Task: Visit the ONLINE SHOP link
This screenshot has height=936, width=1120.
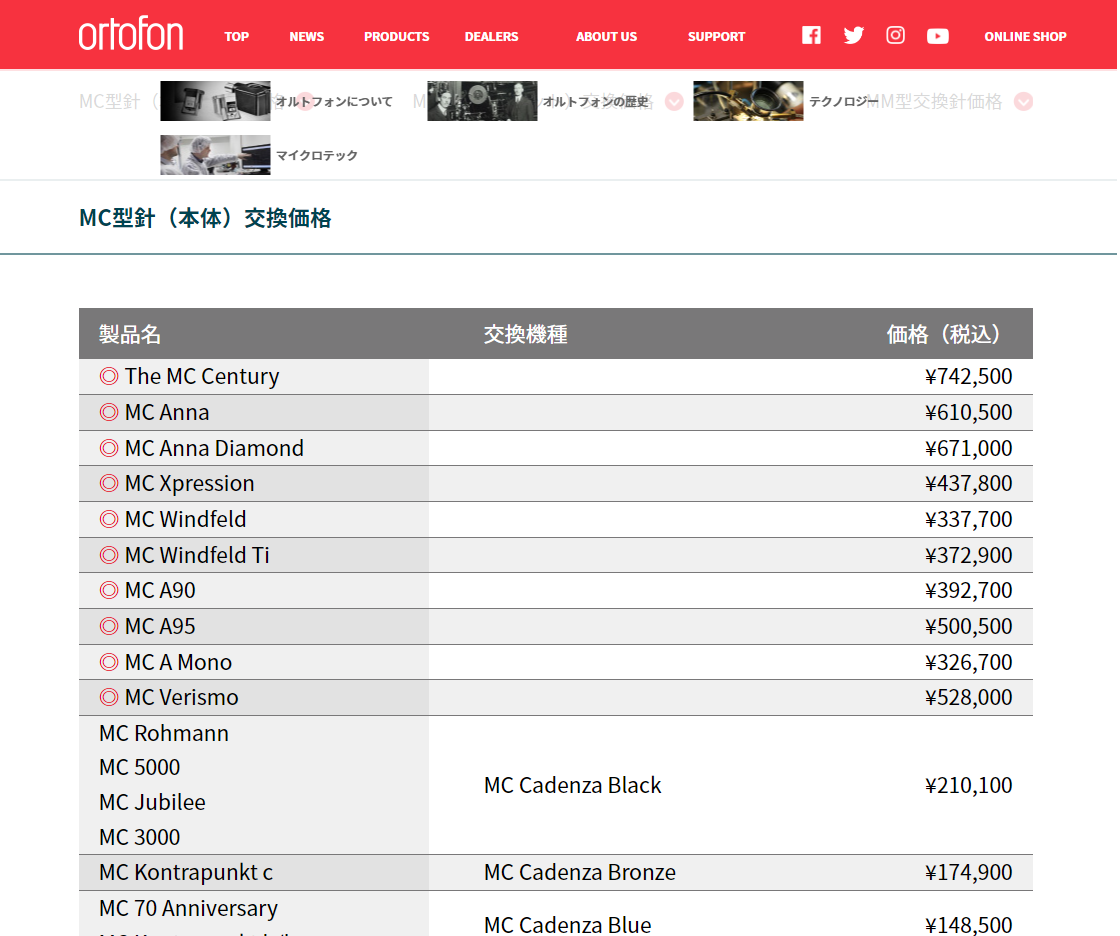Action: [x=1025, y=36]
